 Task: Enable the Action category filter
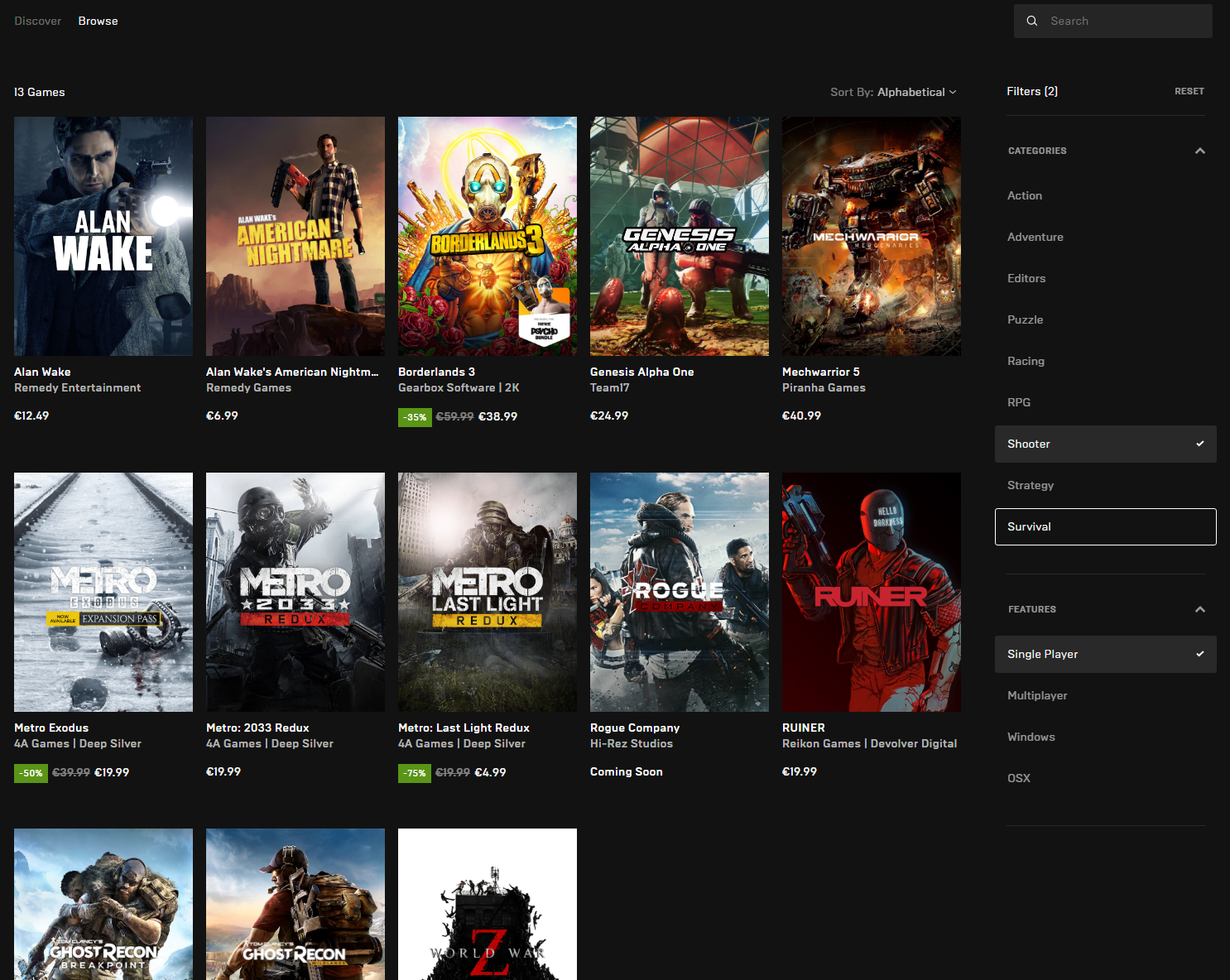coord(1106,195)
